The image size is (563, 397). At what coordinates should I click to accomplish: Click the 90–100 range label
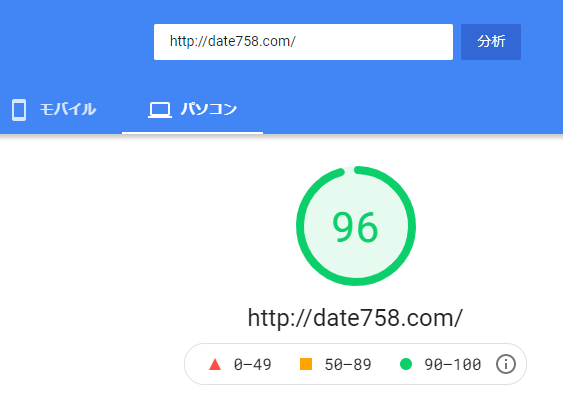click(453, 365)
